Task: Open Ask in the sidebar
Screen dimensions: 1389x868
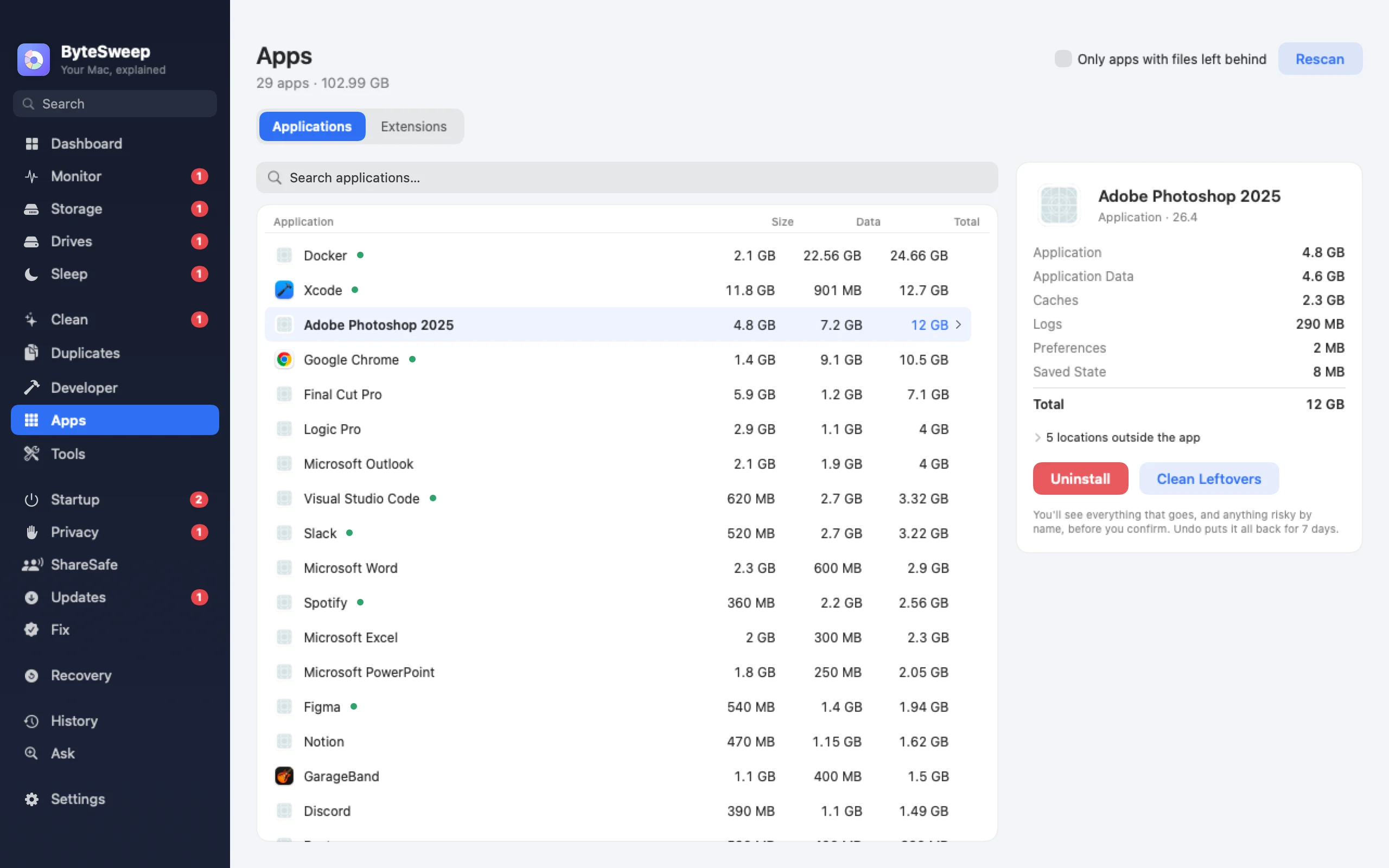Action: click(x=115, y=753)
